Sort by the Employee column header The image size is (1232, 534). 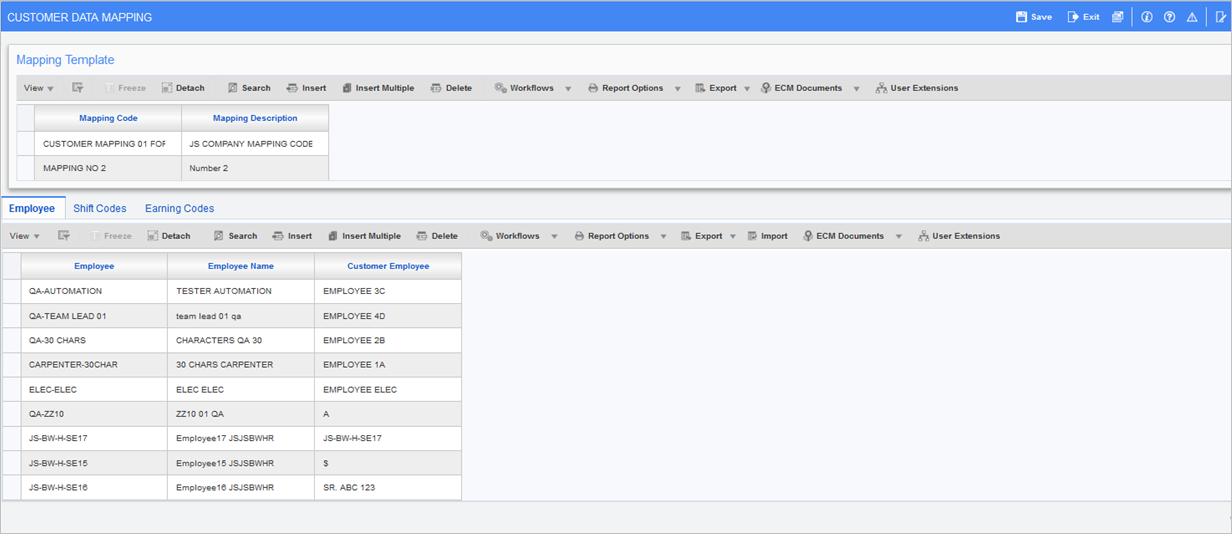94,266
